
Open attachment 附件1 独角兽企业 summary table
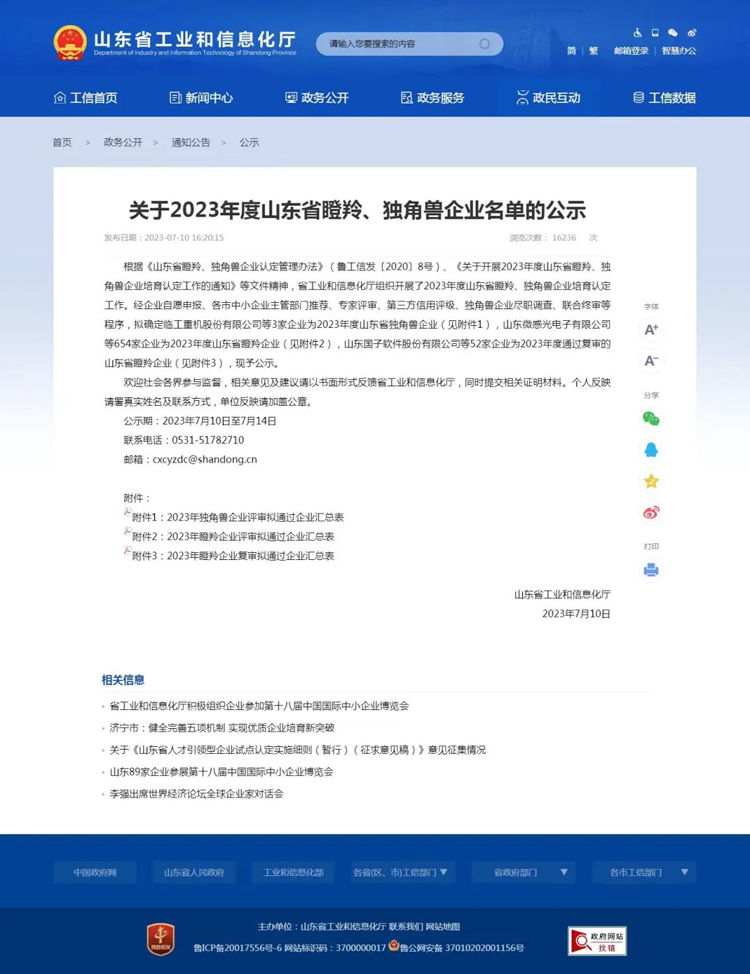(237, 517)
